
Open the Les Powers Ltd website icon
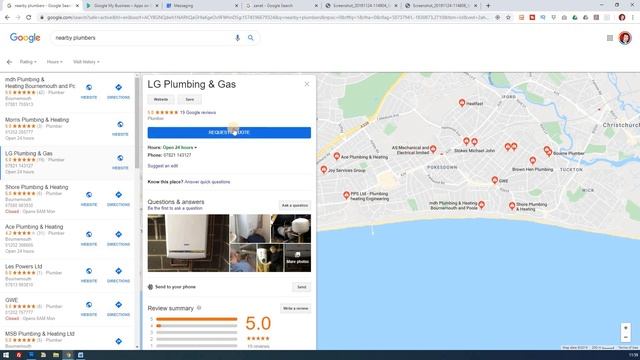point(89,271)
